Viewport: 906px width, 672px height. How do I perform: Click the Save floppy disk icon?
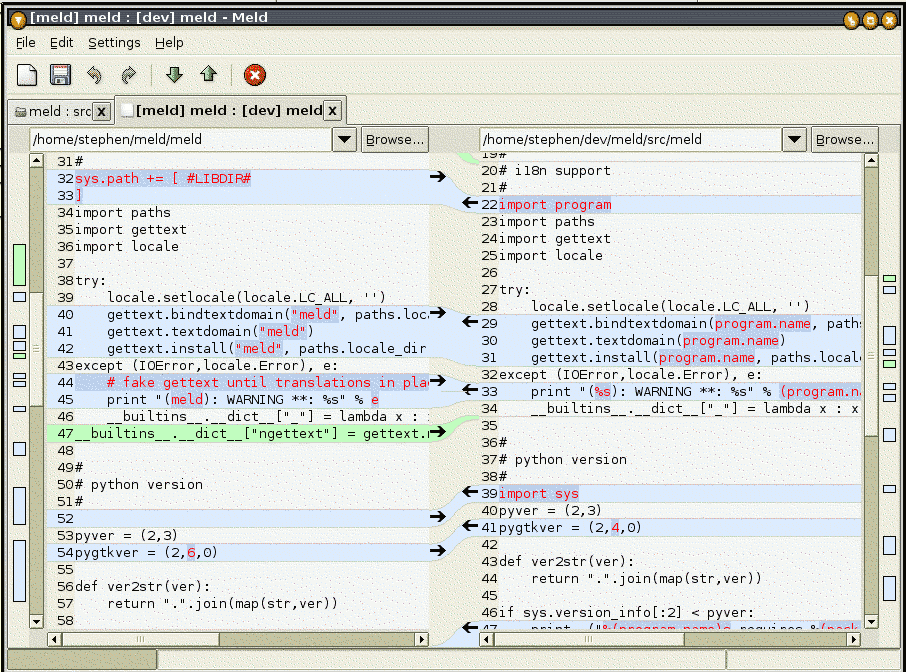[61, 75]
